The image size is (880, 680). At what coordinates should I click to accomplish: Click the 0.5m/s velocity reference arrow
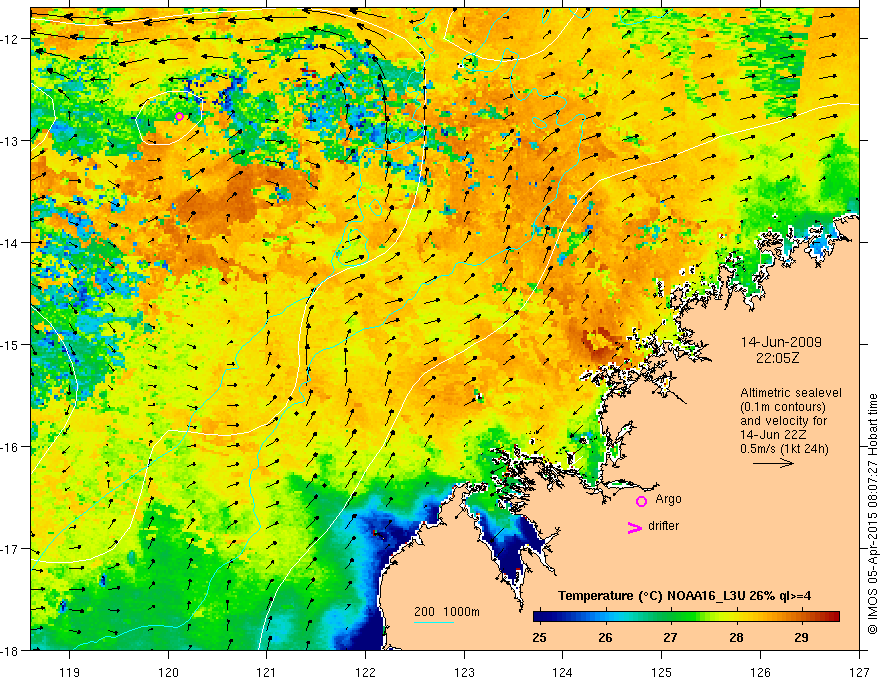773,463
